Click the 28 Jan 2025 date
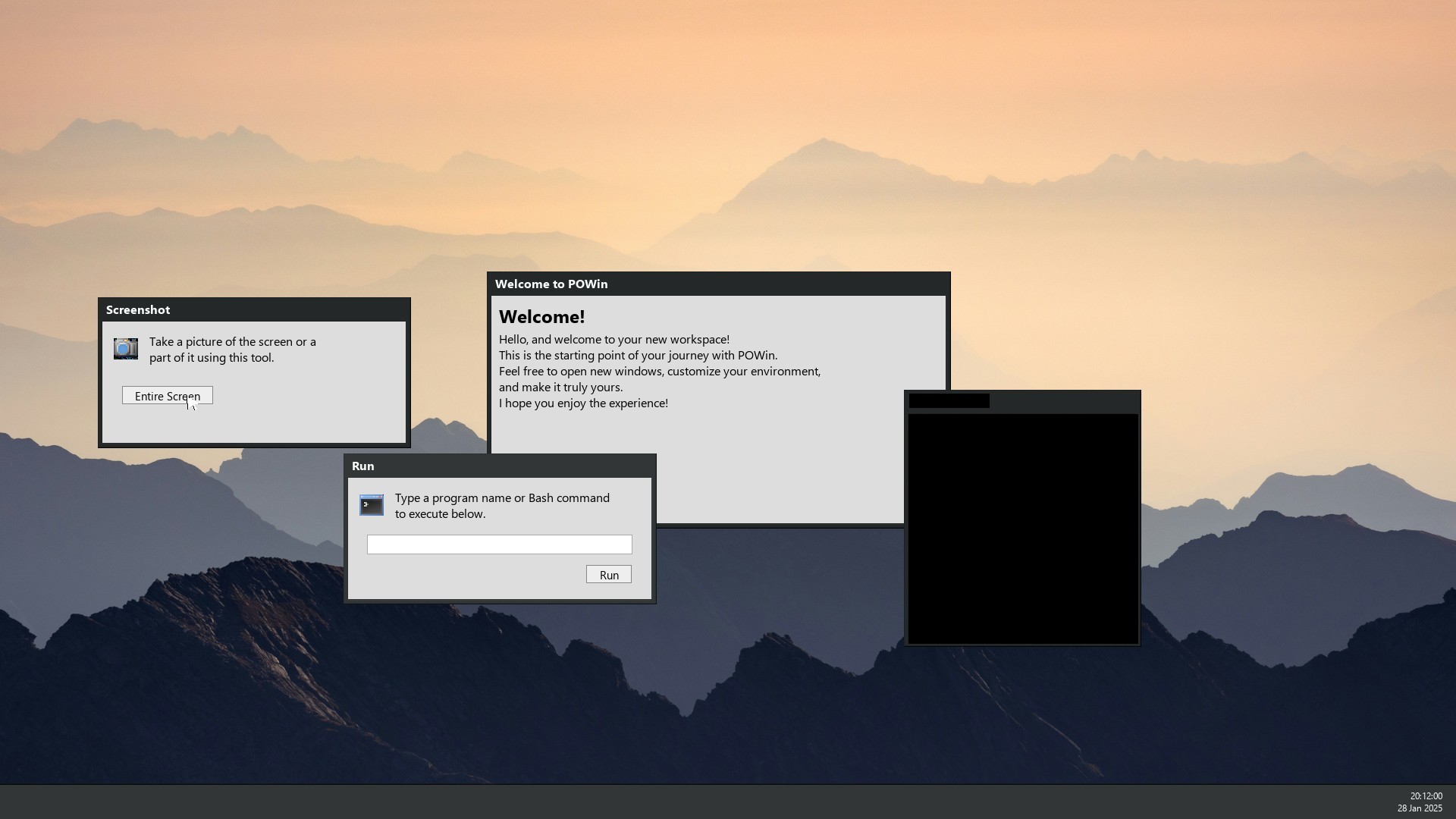 1420,808
